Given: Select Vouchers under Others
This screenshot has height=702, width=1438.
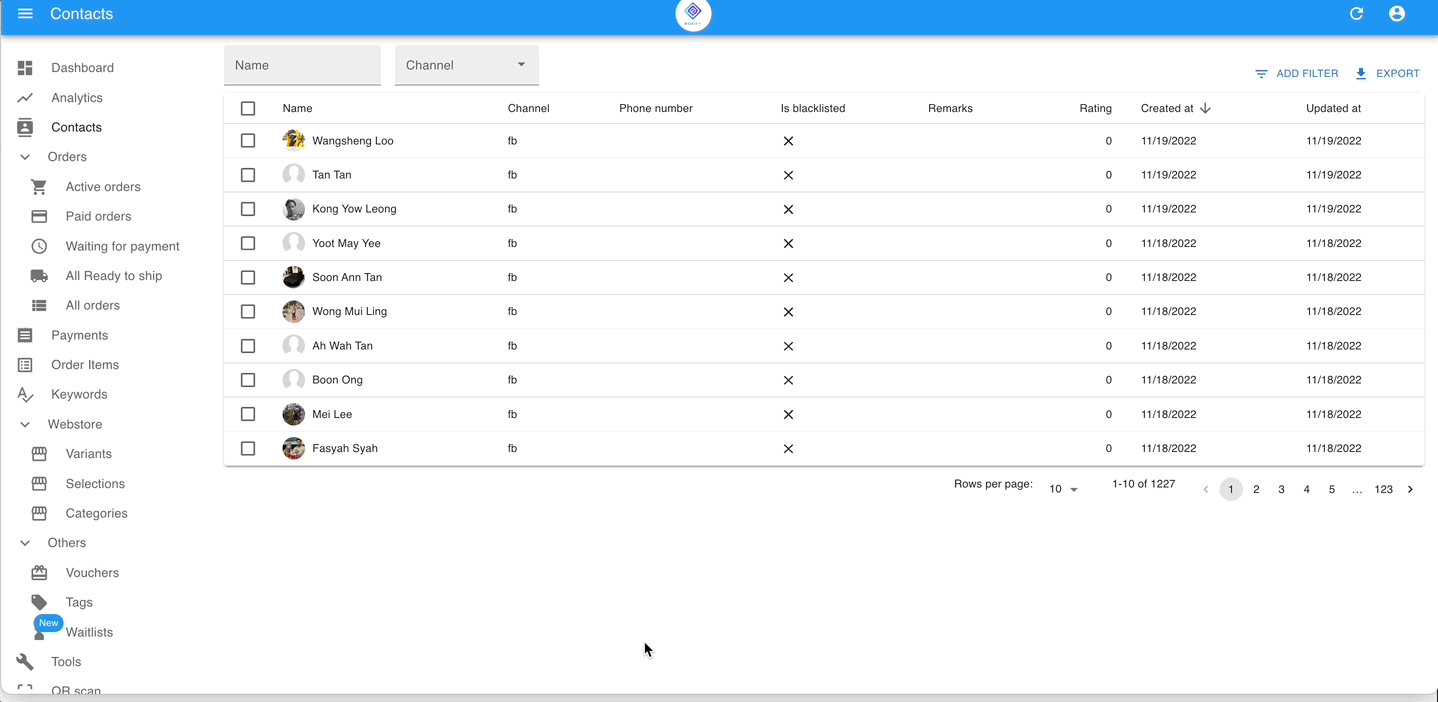Looking at the screenshot, I should 38,572.
